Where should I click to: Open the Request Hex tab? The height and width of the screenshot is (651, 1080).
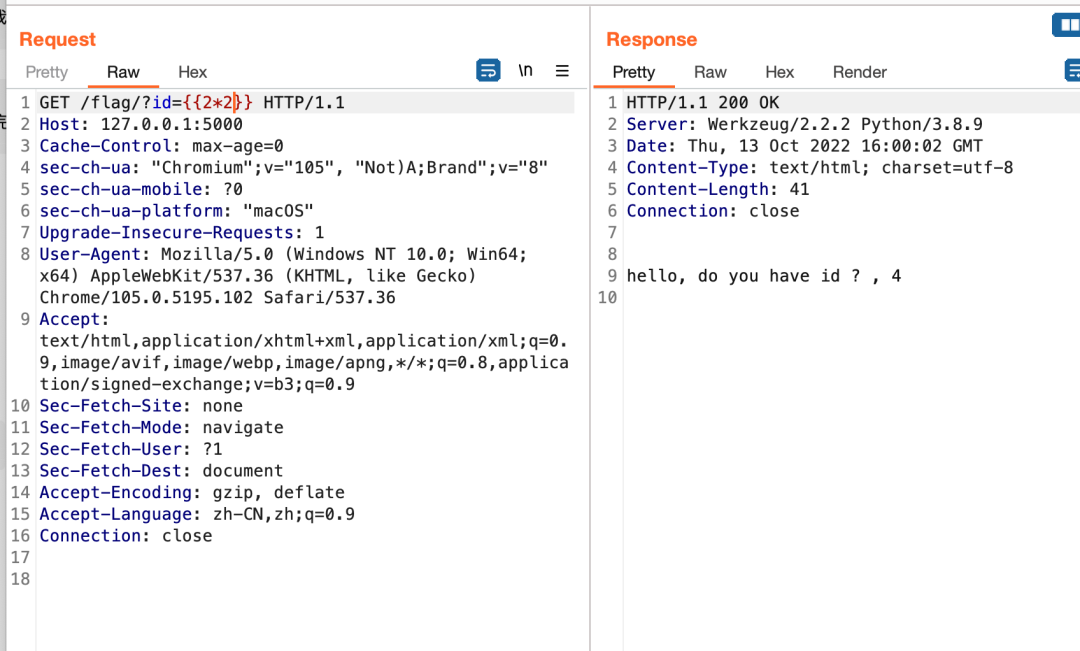[193, 72]
